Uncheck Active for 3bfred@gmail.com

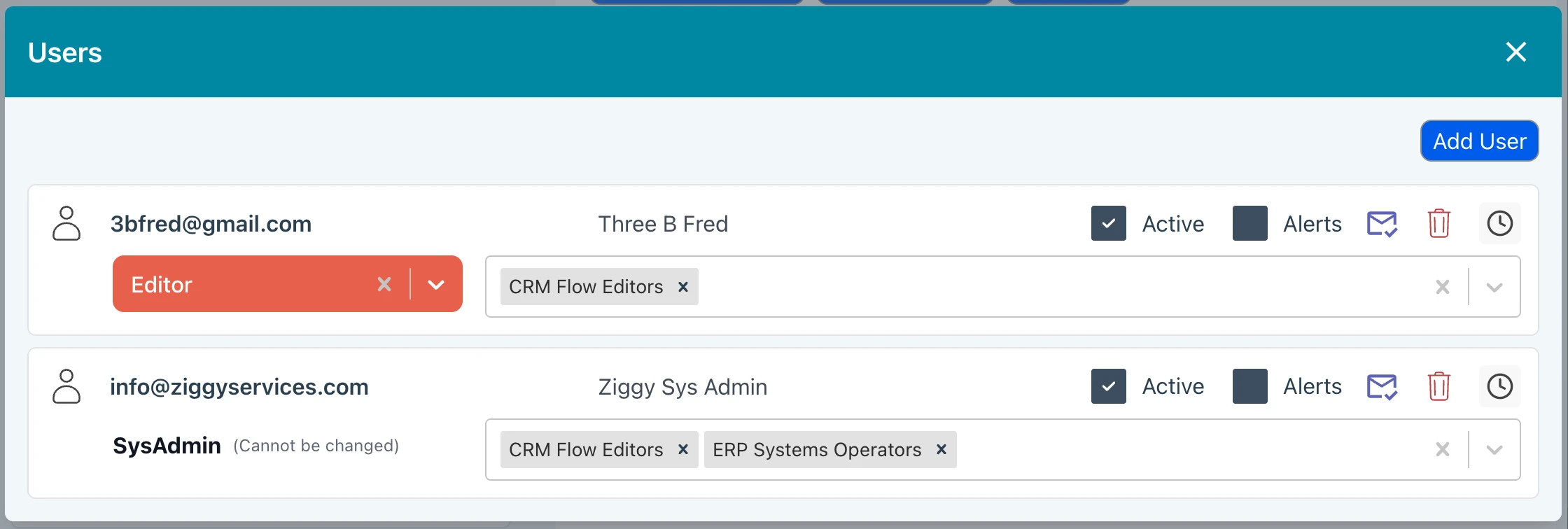coord(1109,224)
